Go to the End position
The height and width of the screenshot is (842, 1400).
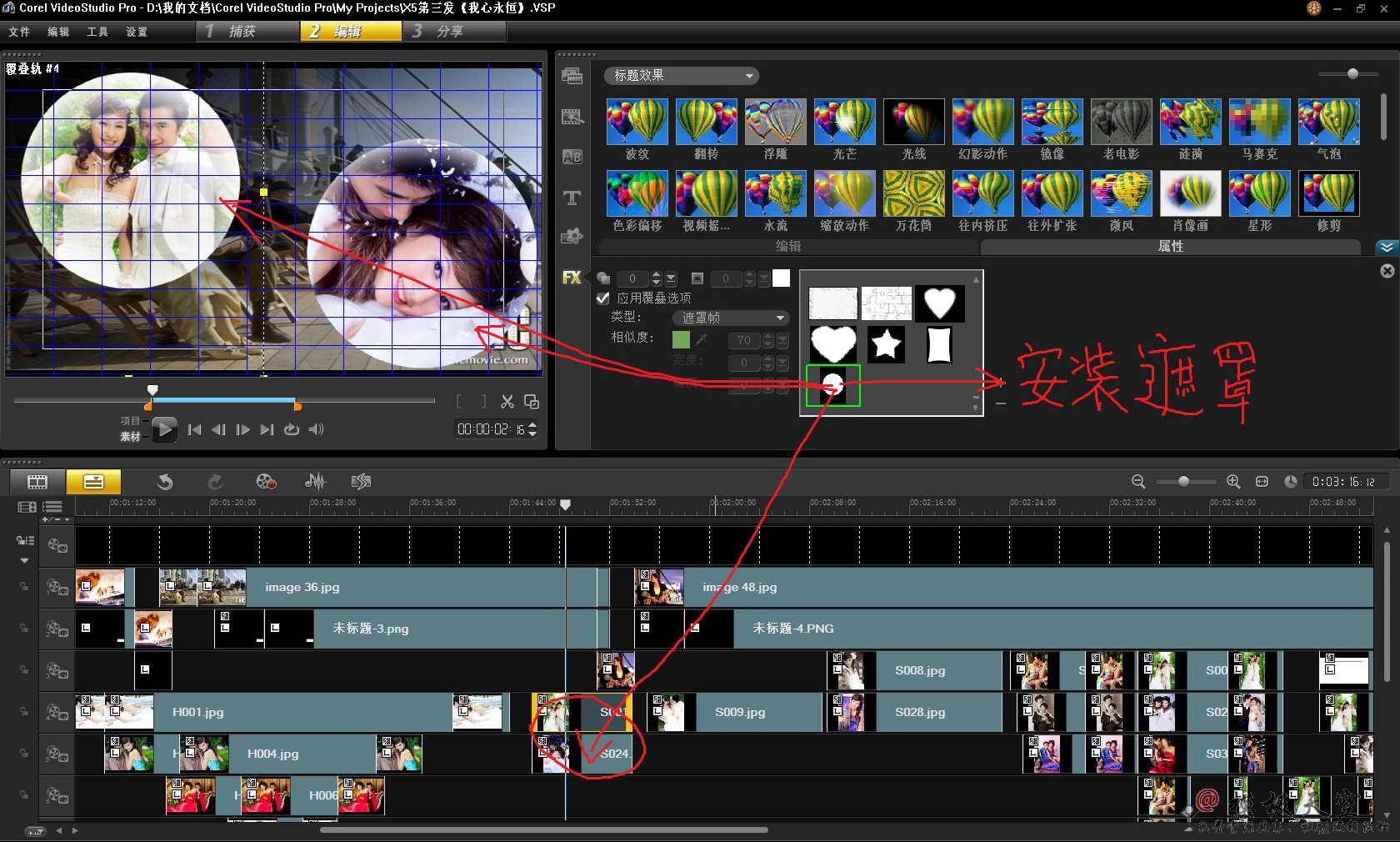click(x=267, y=429)
